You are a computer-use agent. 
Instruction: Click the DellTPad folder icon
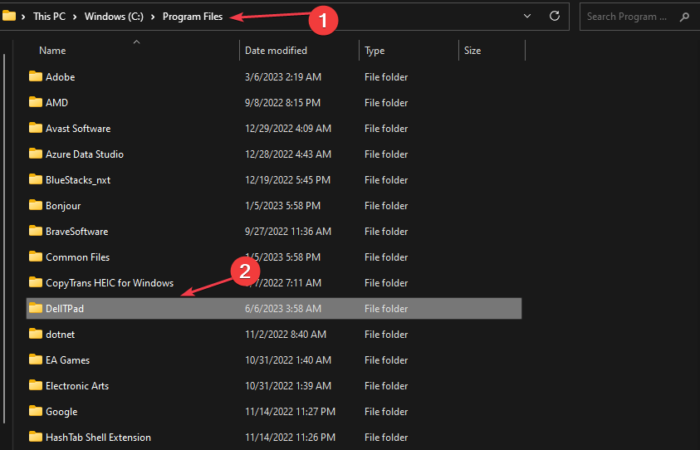35,308
